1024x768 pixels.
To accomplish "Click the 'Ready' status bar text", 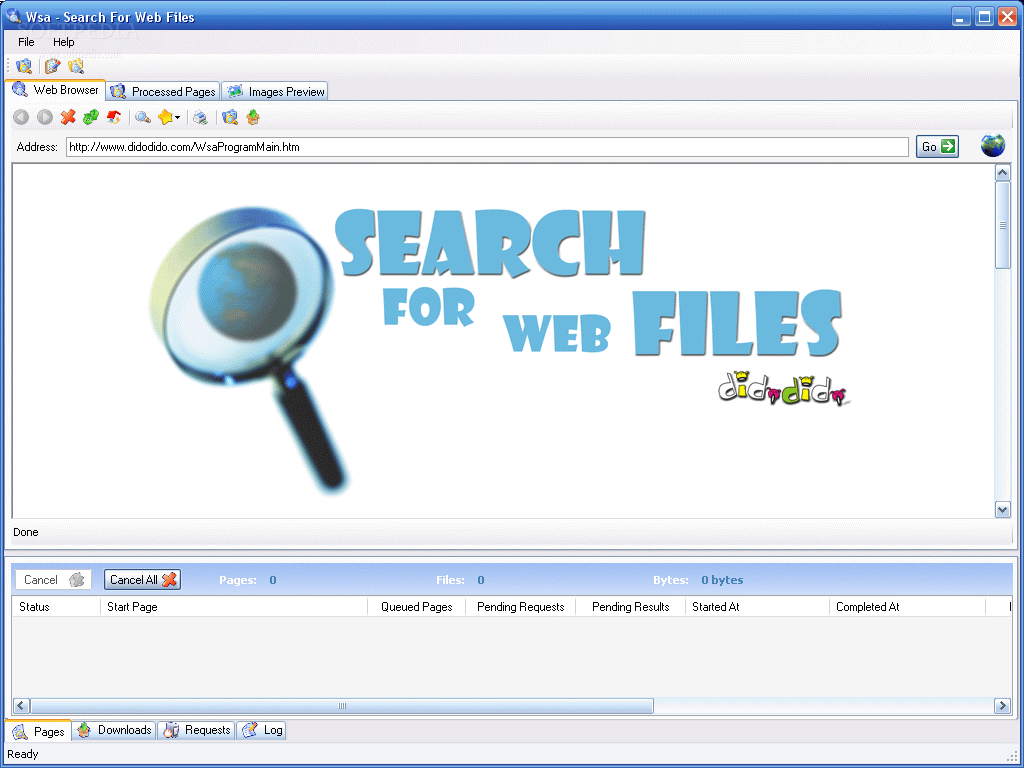I will (x=23, y=754).
